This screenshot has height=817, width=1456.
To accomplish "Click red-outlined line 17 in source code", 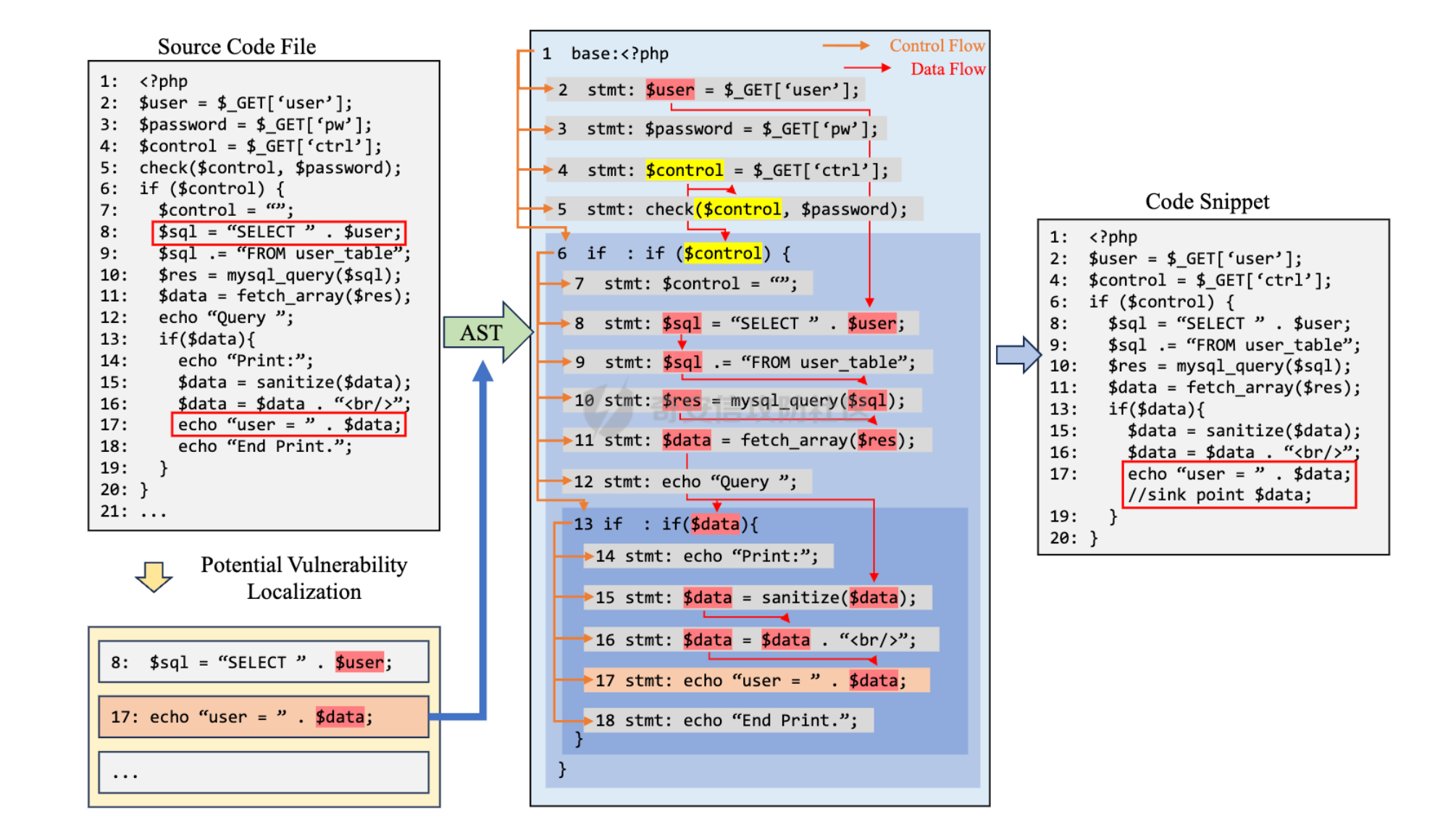I will point(288,424).
